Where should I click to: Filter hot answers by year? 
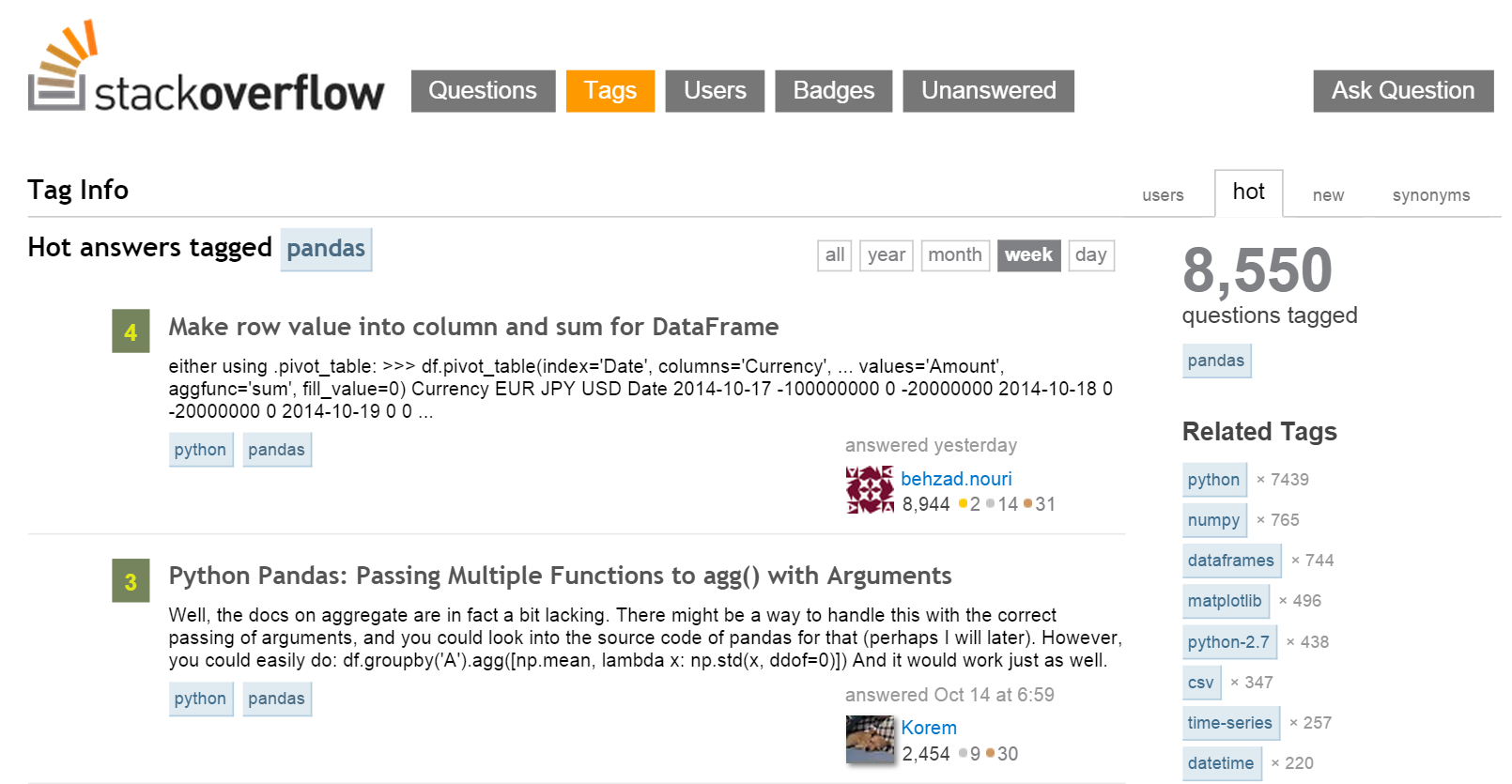(x=886, y=255)
